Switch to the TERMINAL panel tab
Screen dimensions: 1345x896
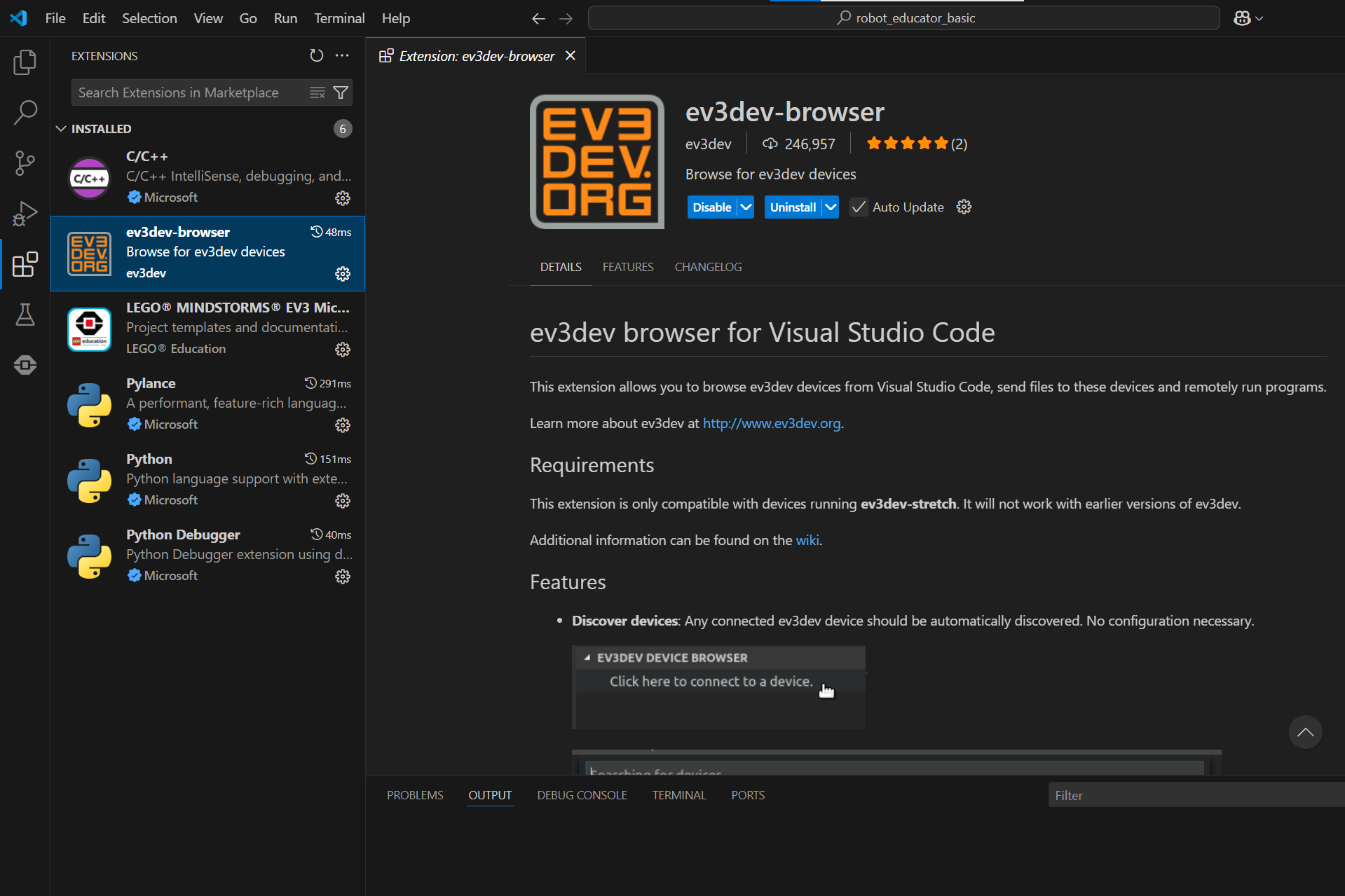[679, 795]
